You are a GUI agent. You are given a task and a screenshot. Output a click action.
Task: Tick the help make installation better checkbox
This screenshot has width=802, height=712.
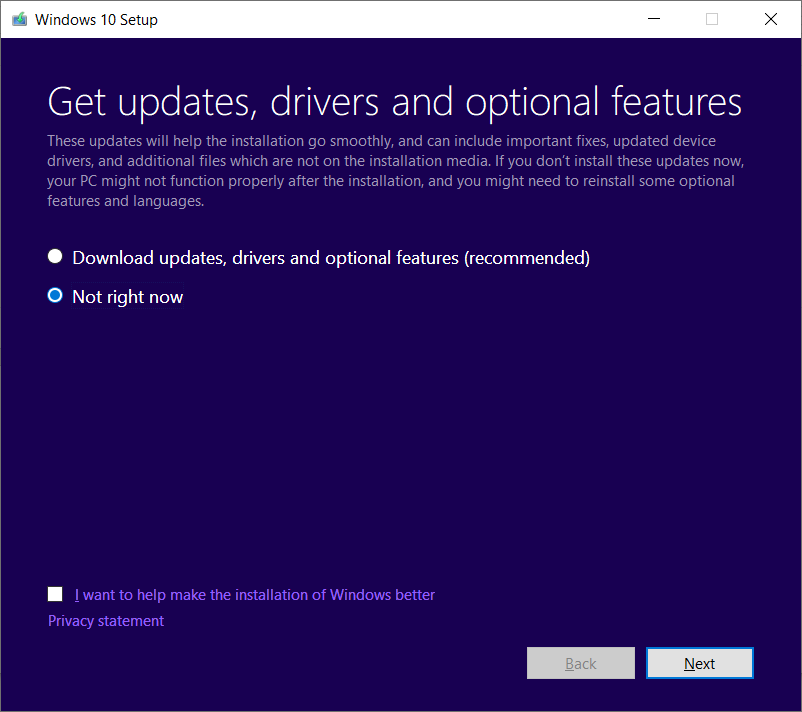(x=55, y=594)
